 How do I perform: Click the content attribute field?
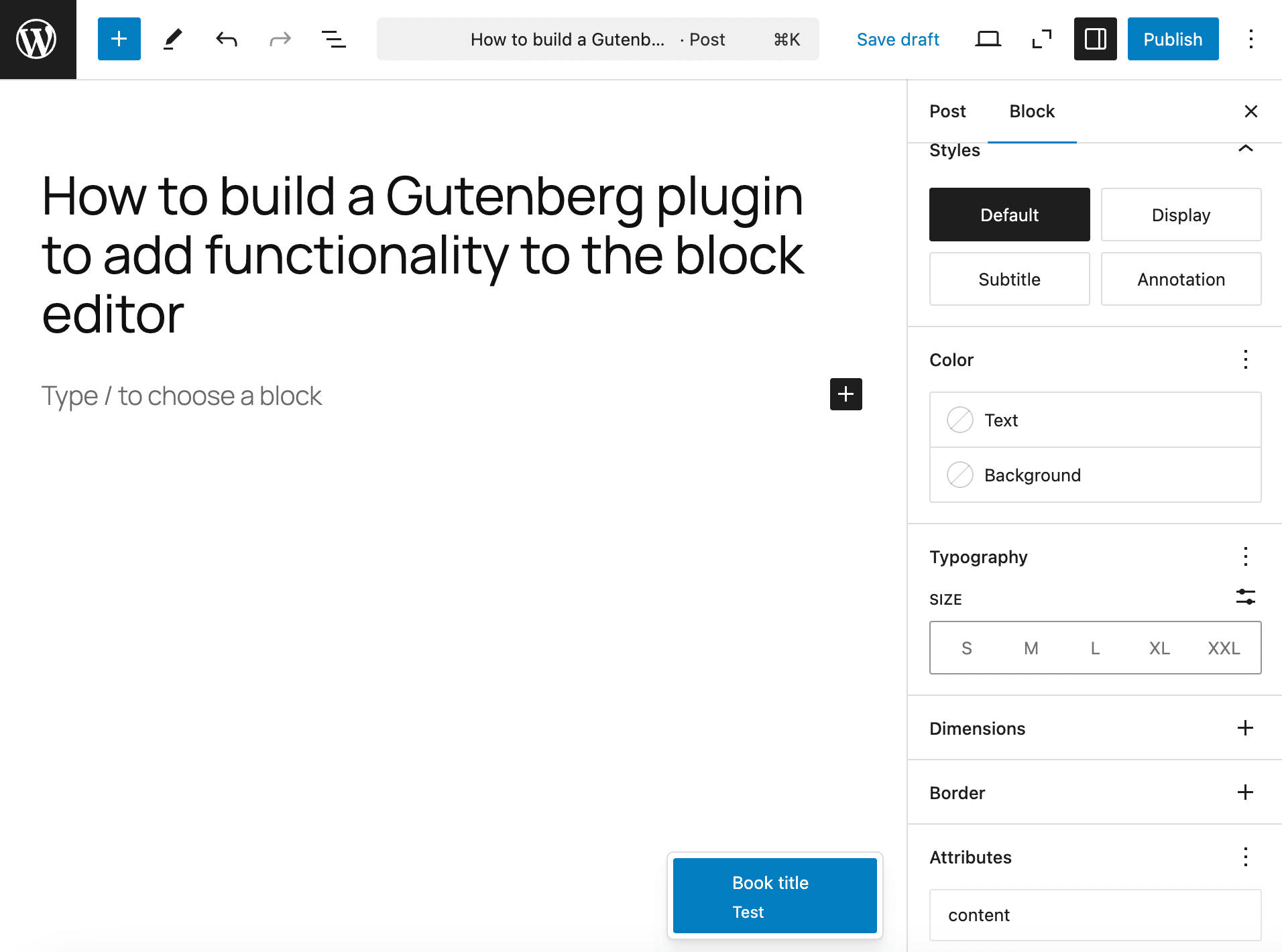(x=1095, y=915)
